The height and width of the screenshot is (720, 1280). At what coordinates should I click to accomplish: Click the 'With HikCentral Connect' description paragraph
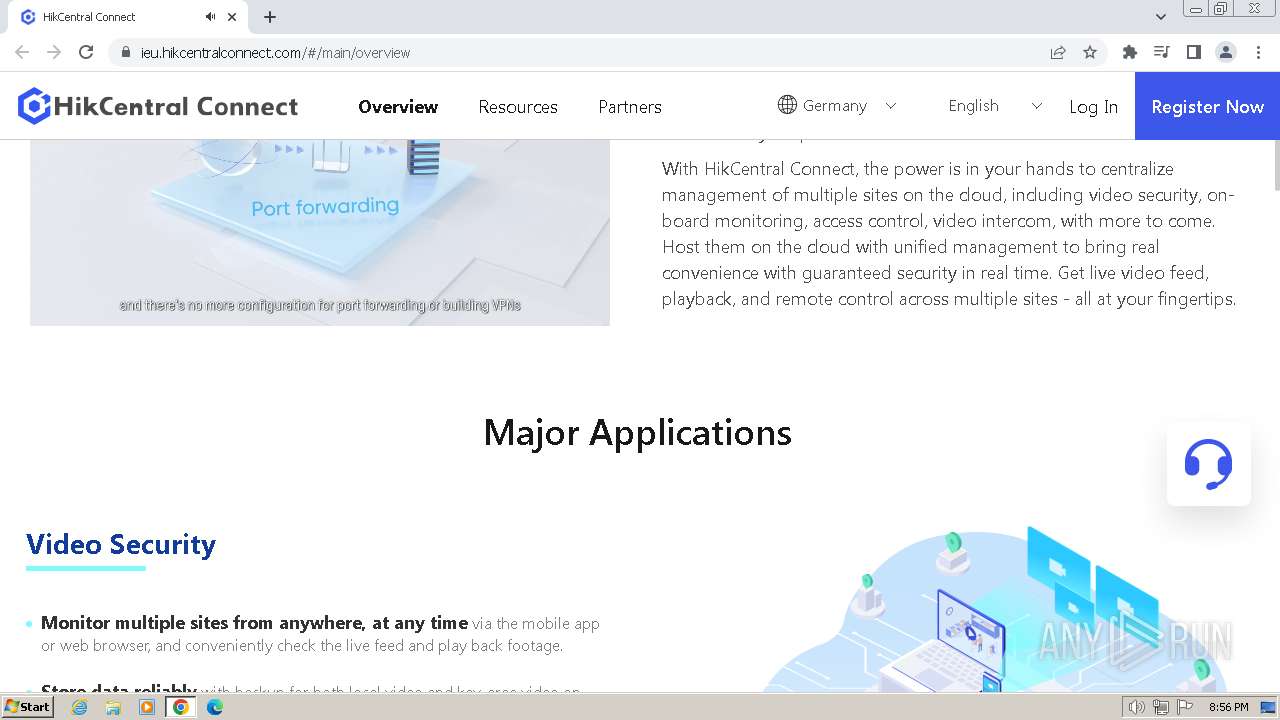point(950,234)
